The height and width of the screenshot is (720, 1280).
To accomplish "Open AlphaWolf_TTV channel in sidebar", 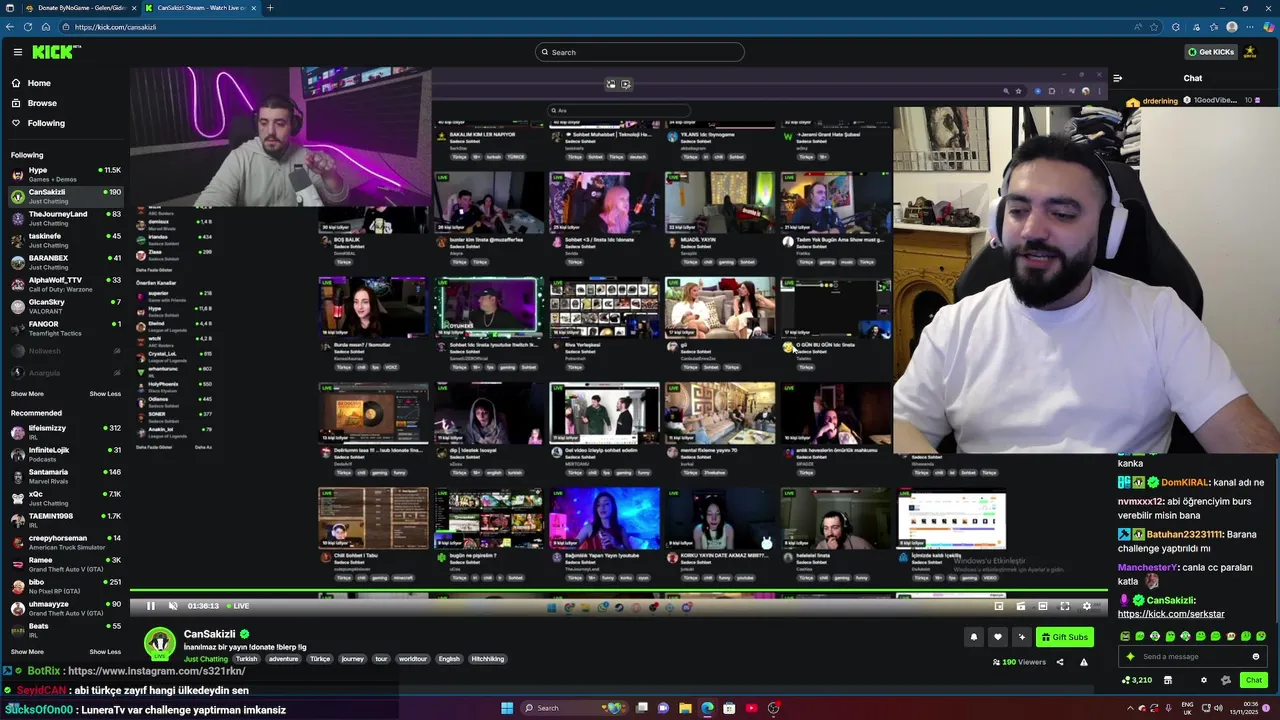I will click(x=66, y=284).
